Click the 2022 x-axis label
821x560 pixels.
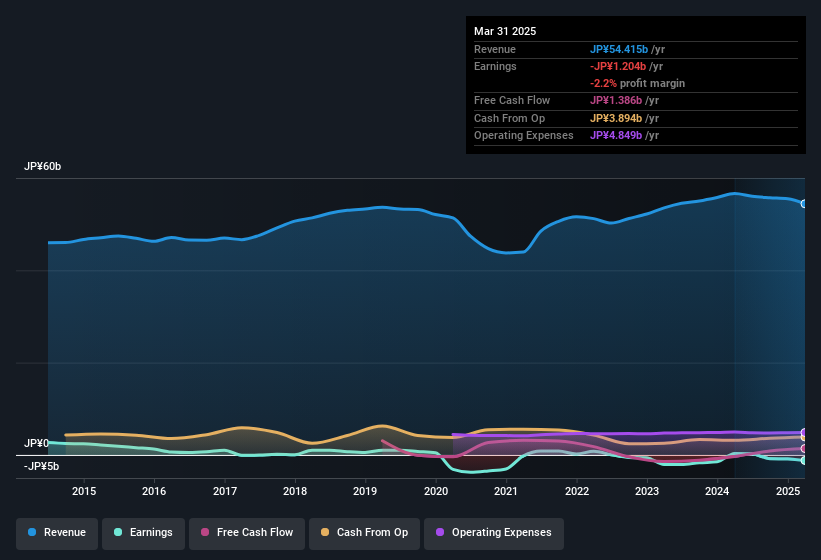pos(576,491)
